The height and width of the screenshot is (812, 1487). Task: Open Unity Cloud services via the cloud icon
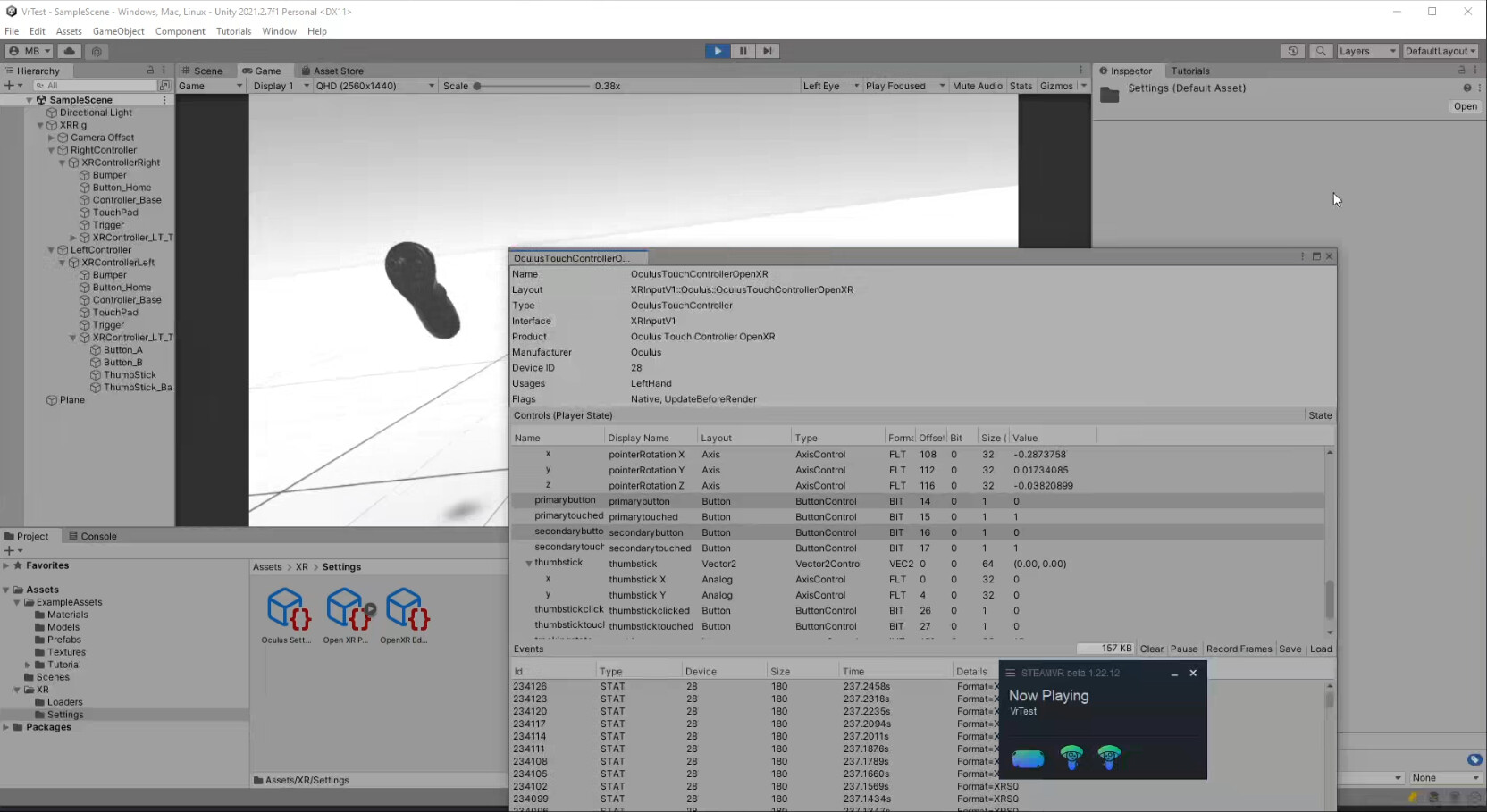tap(70, 51)
